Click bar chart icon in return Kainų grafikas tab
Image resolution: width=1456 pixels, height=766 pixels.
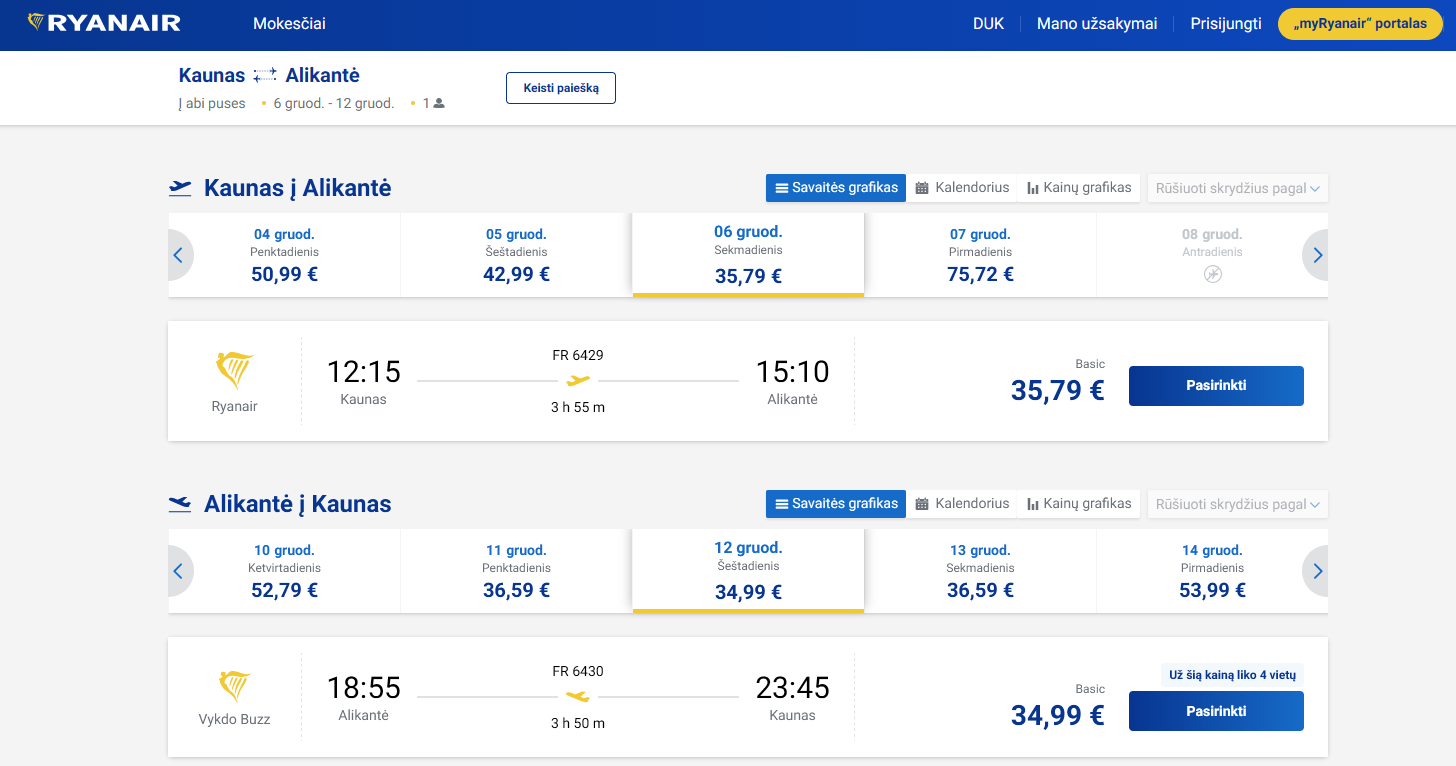click(x=1032, y=504)
